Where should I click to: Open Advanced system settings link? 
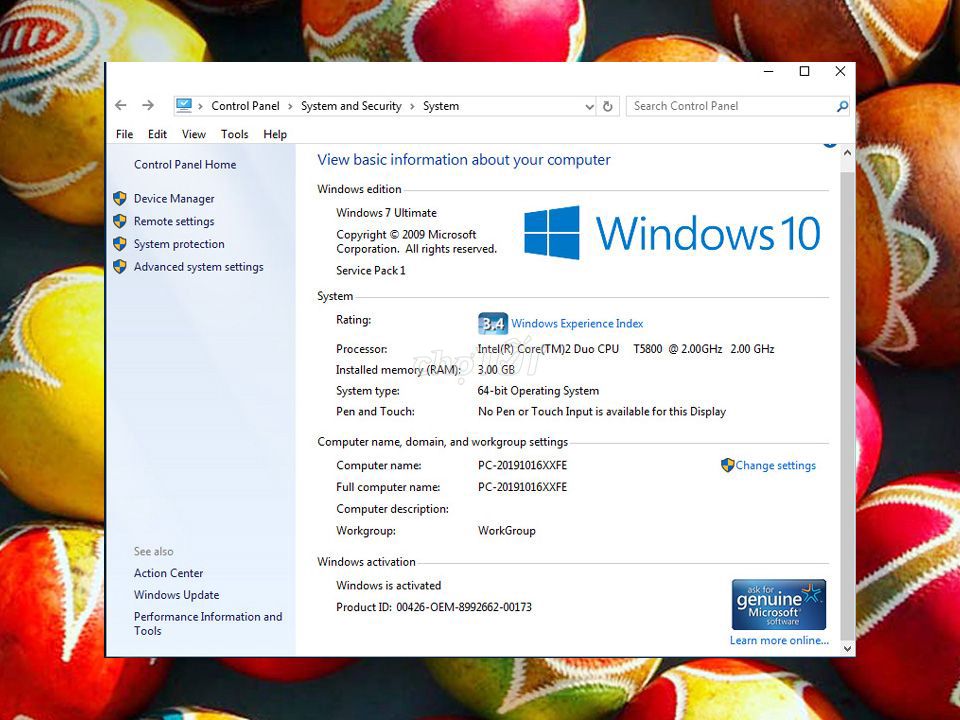coord(198,266)
